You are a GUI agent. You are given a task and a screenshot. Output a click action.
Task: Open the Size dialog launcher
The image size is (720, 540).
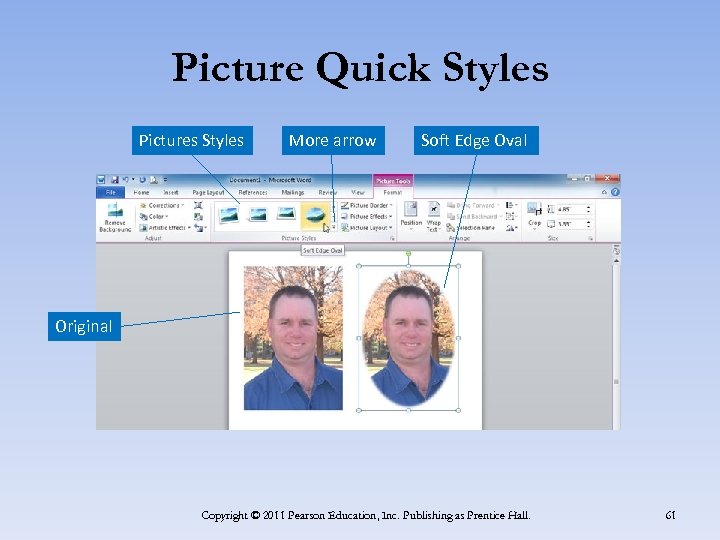click(591, 238)
